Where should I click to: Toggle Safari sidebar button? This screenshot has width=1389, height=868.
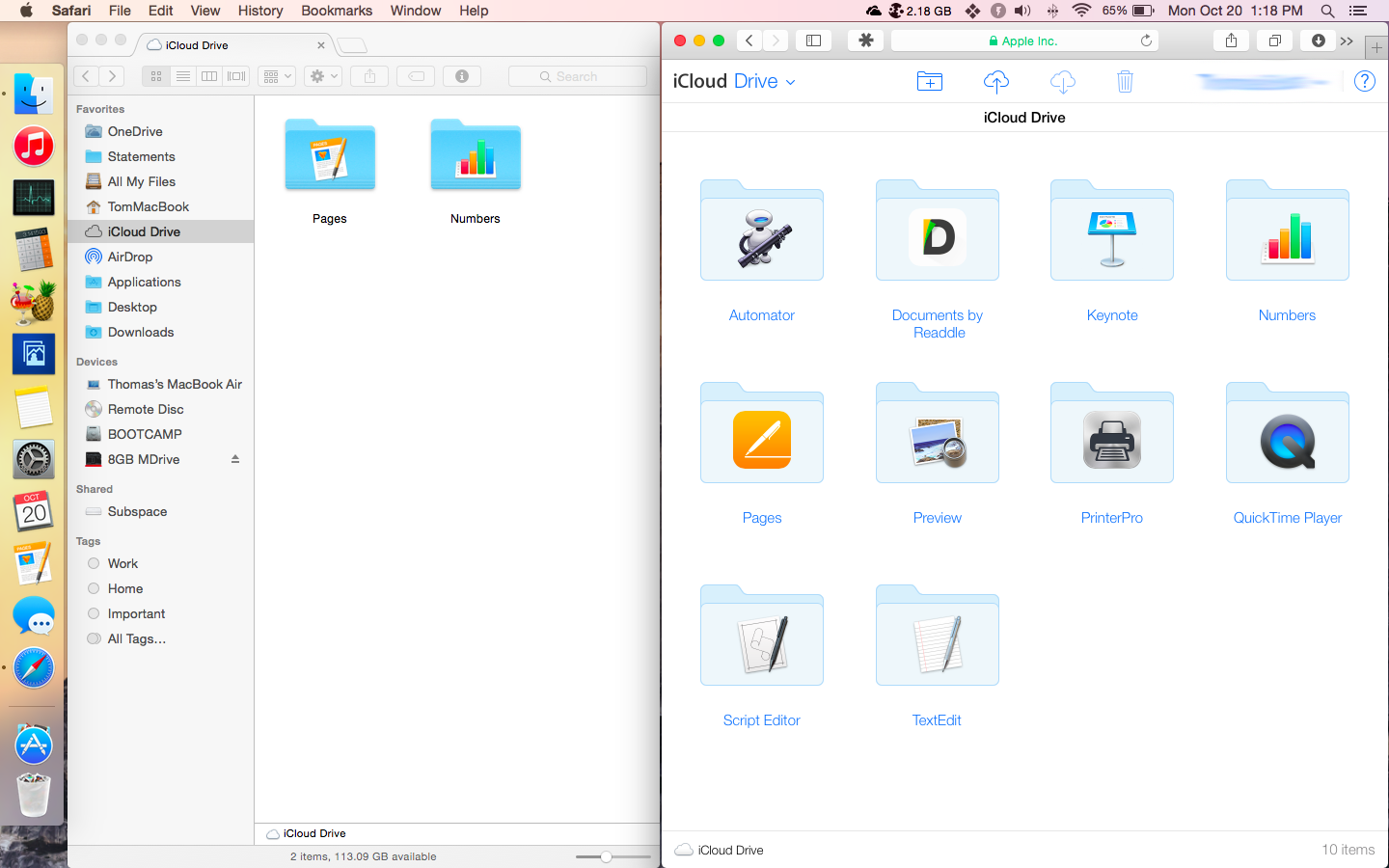[813, 41]
